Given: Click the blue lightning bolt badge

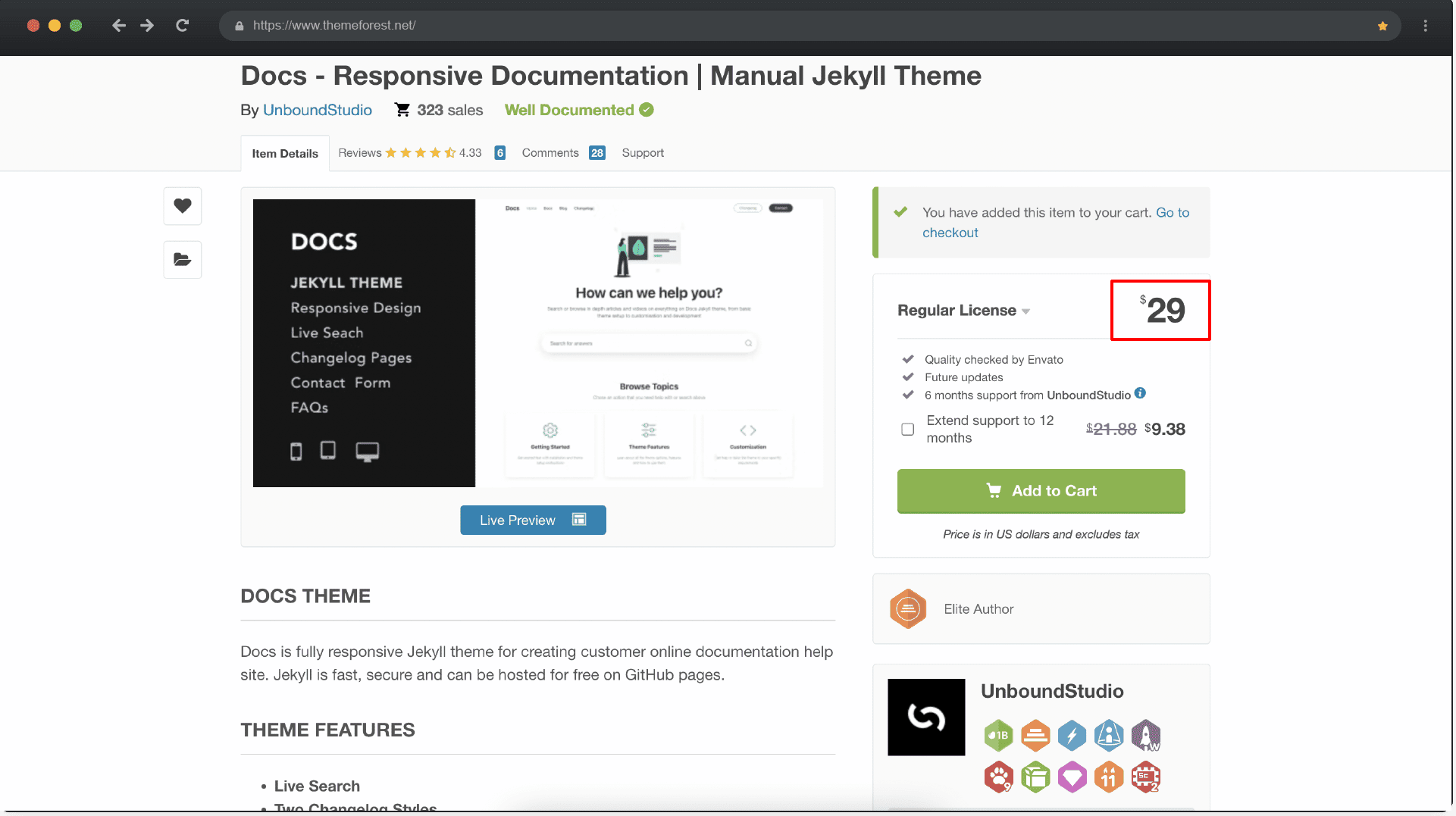Looking at the screenshot, I should [1072, 735].
